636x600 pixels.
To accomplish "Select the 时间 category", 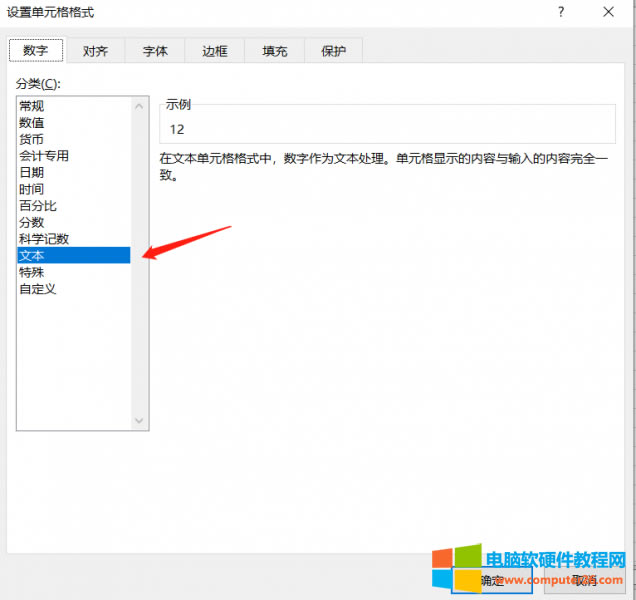I will 32,189.
